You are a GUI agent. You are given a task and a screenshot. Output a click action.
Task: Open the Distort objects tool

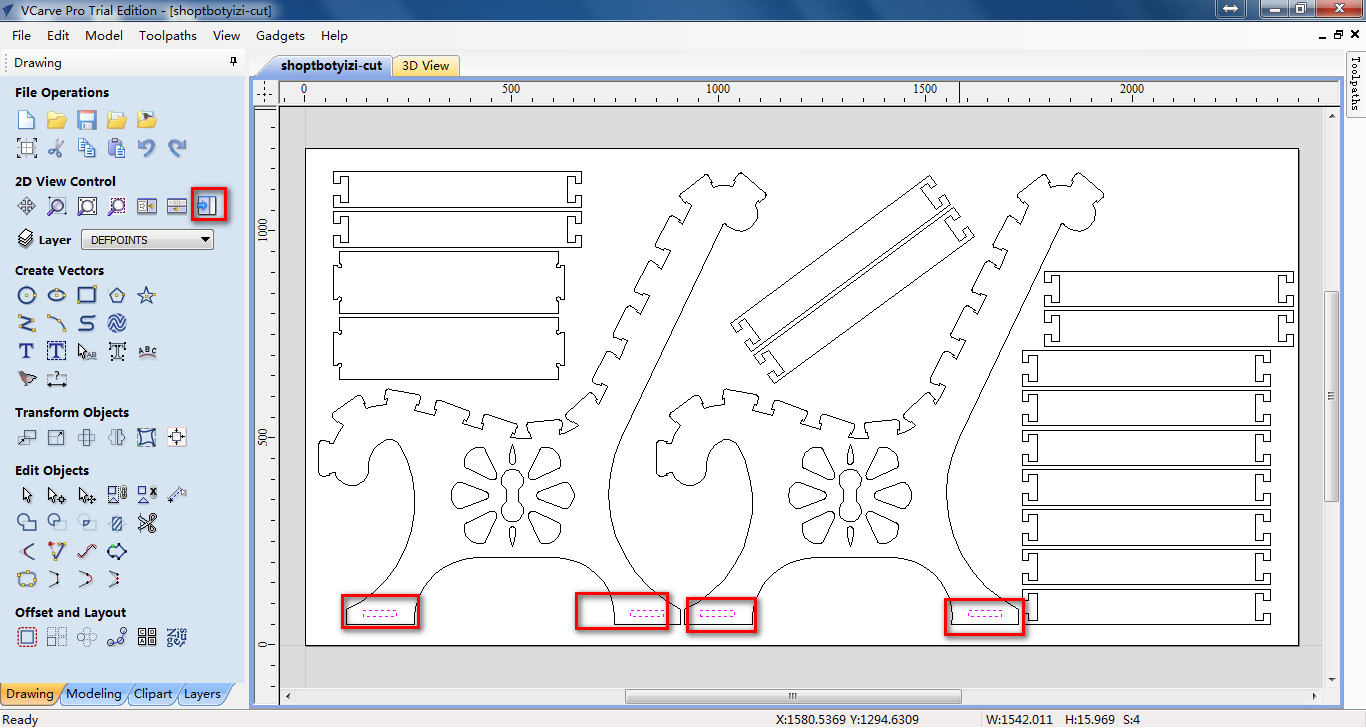click(x=147, y=437)
